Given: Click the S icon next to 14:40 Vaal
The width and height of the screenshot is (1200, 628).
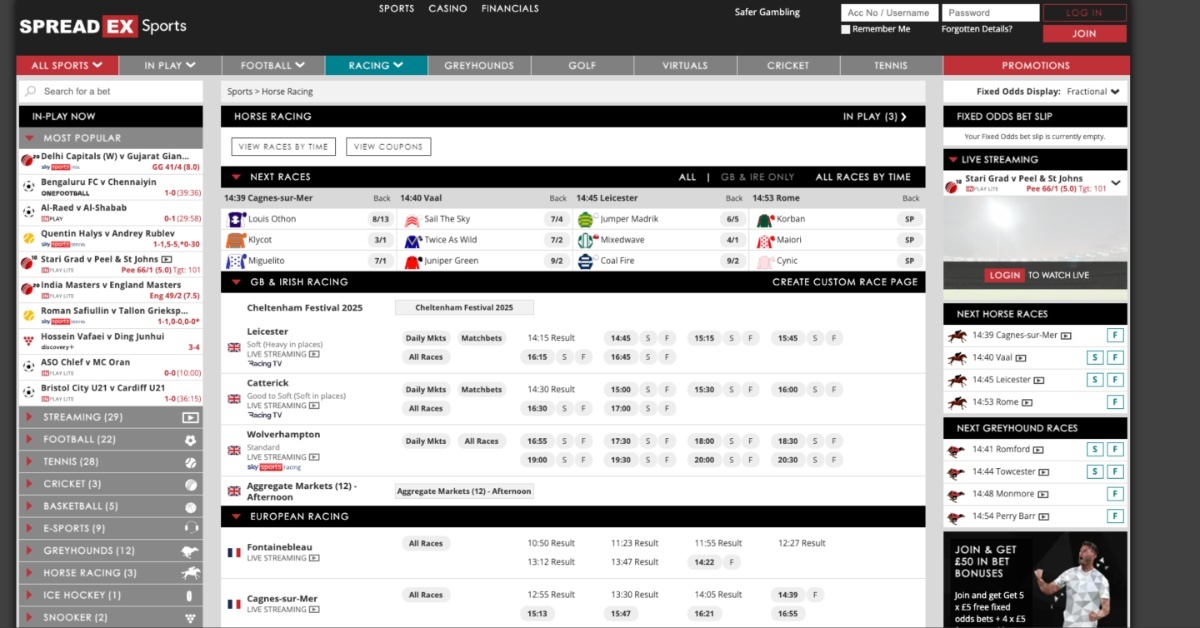Looking at the screenshot, I should [1096, 356].
